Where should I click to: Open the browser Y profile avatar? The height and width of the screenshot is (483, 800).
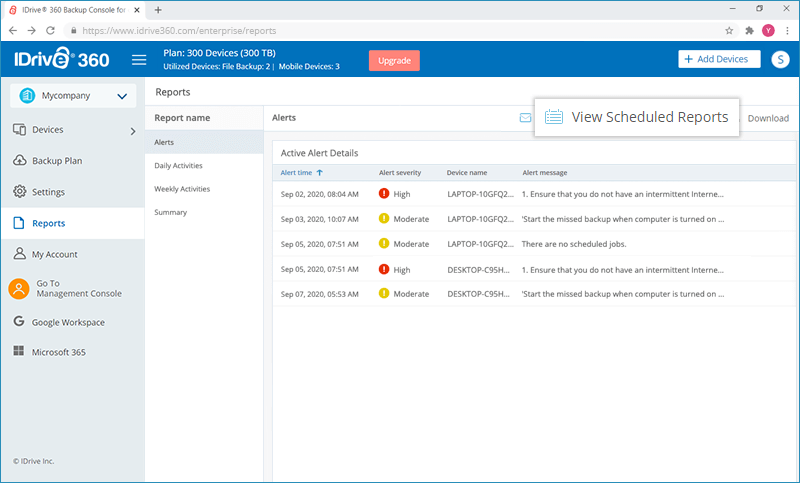point(768,31)
